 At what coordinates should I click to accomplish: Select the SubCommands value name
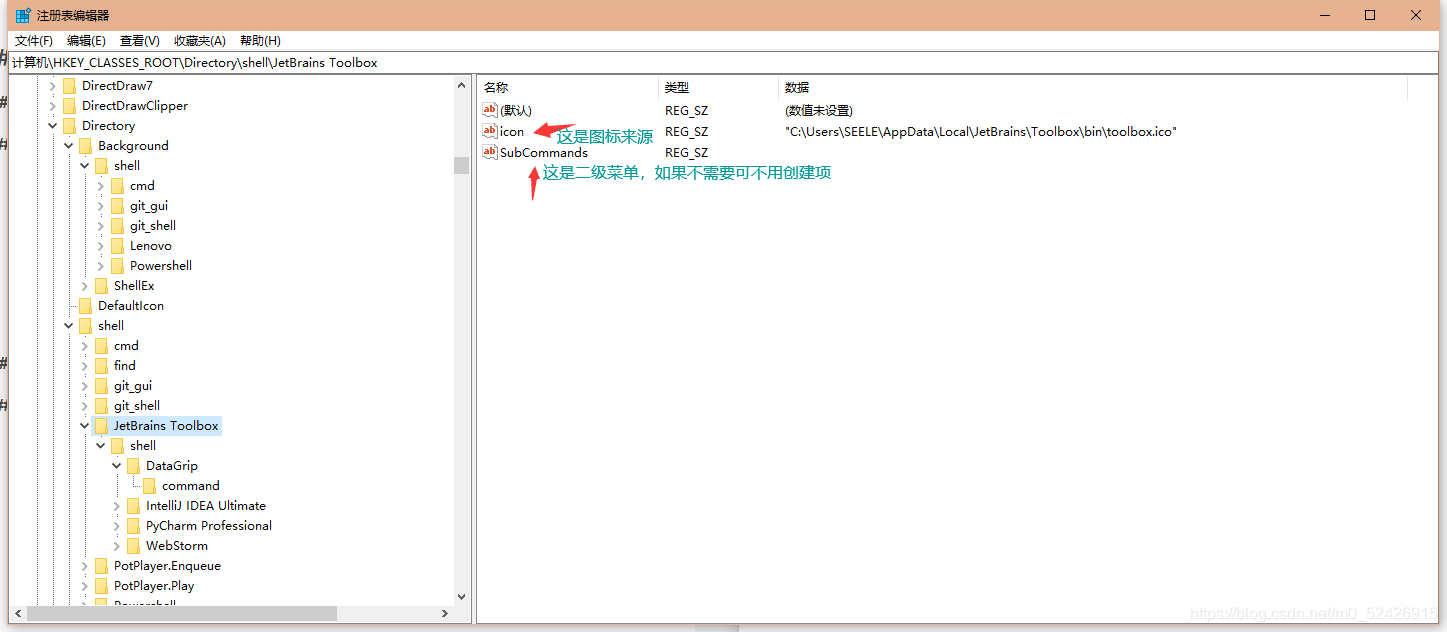tap(544, 152)
